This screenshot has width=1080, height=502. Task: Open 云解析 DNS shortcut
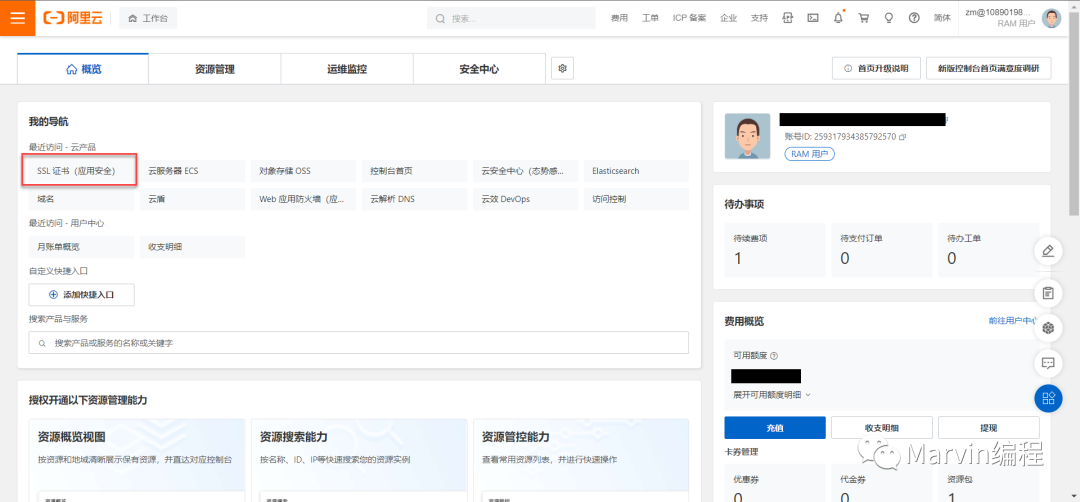(414, 199)
